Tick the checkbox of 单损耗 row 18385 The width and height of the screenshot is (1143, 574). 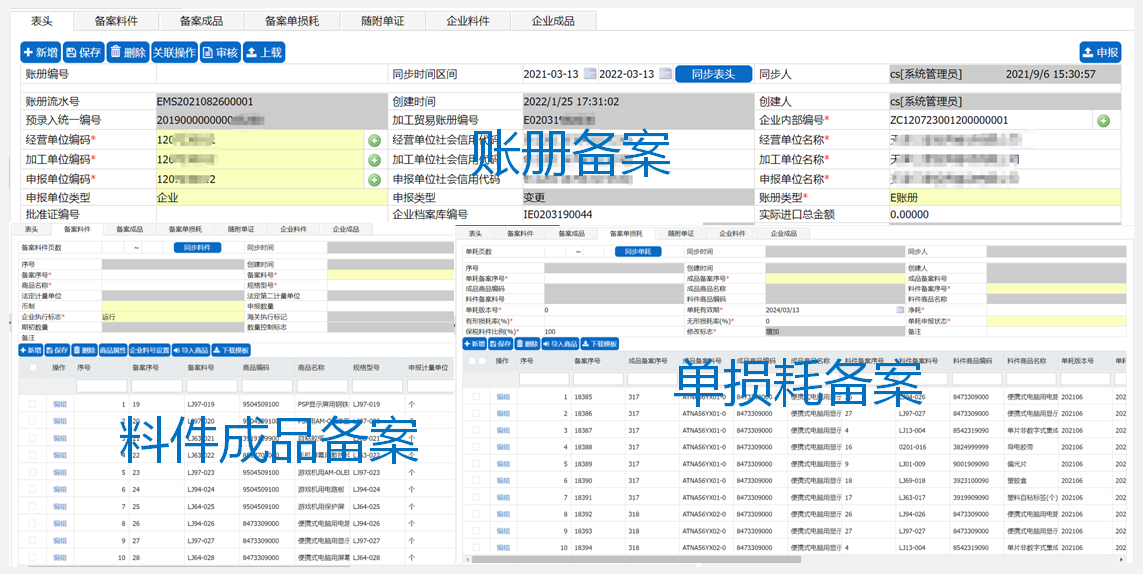pos(476,397)
